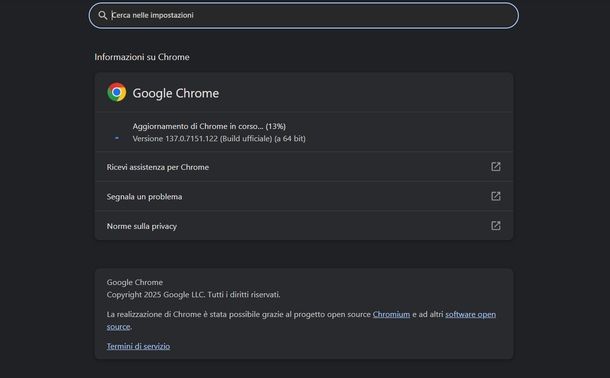This screenshot has height=378, width=610.
Task: Open 'Ricevi assistenza per Chrome' row
Action: pyautogui.click(x=304, y=167)
